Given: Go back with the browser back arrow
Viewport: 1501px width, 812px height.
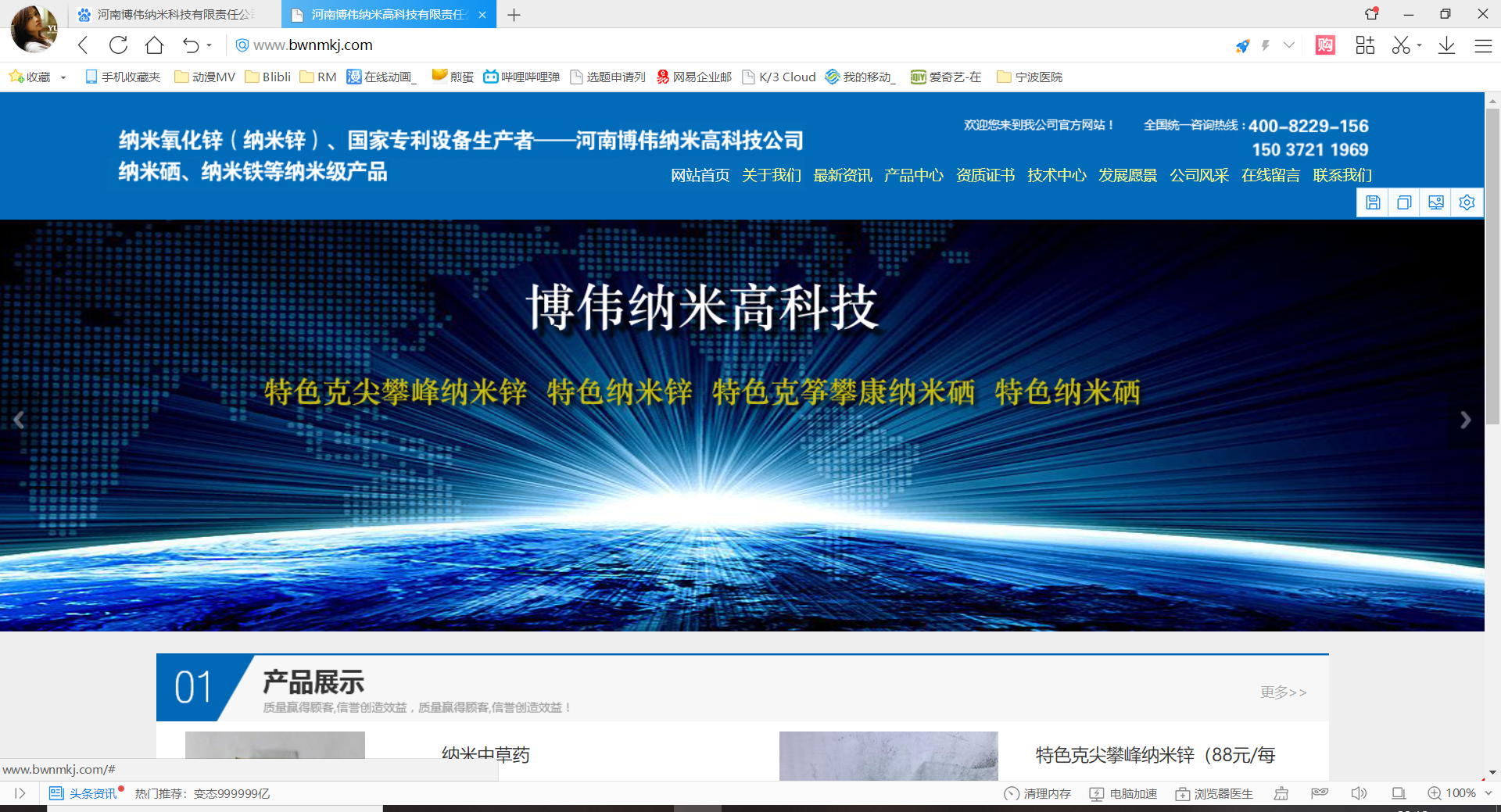Looking at the screenshot, I should (x=83, y=45).
